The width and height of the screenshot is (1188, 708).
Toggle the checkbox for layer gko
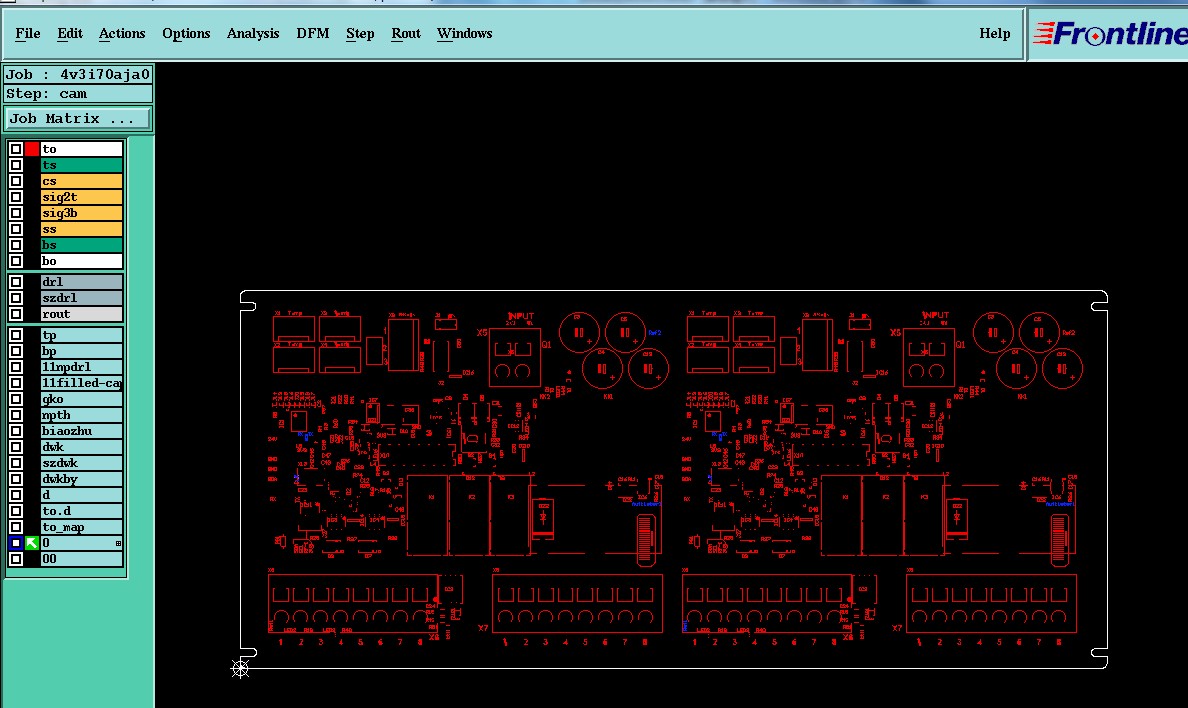point(16,399)
